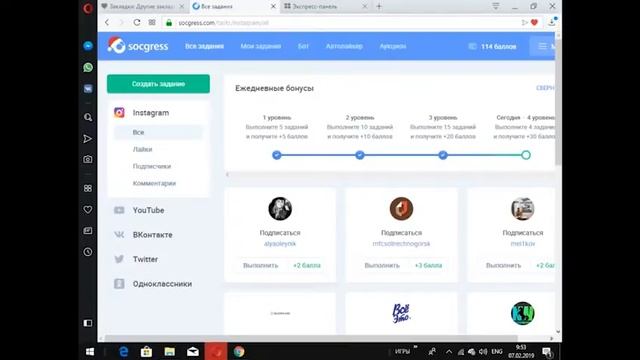Open Speed Dial grid icon in sidebar
640x360 pixels.
click(88, 188)
